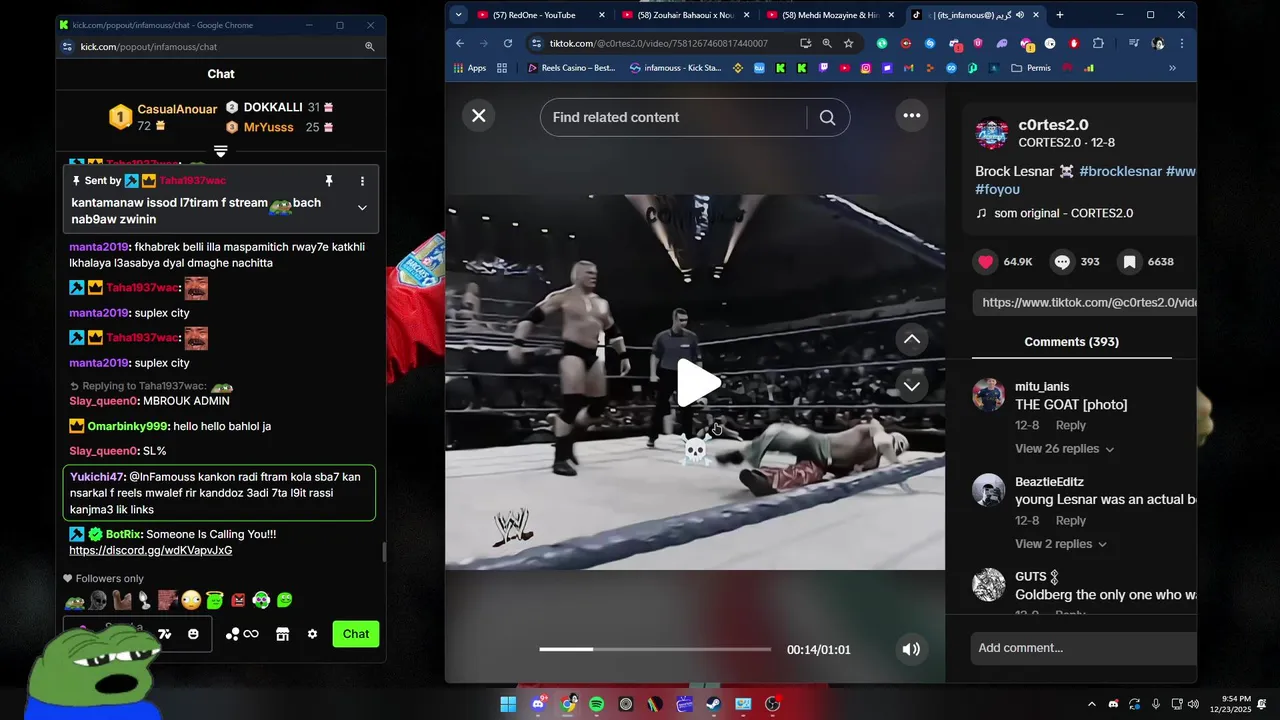The height and width of the screenshot is (720, 1280).
Task: Open the Kick shop storefront icon
Action: (x=282, y=634)
